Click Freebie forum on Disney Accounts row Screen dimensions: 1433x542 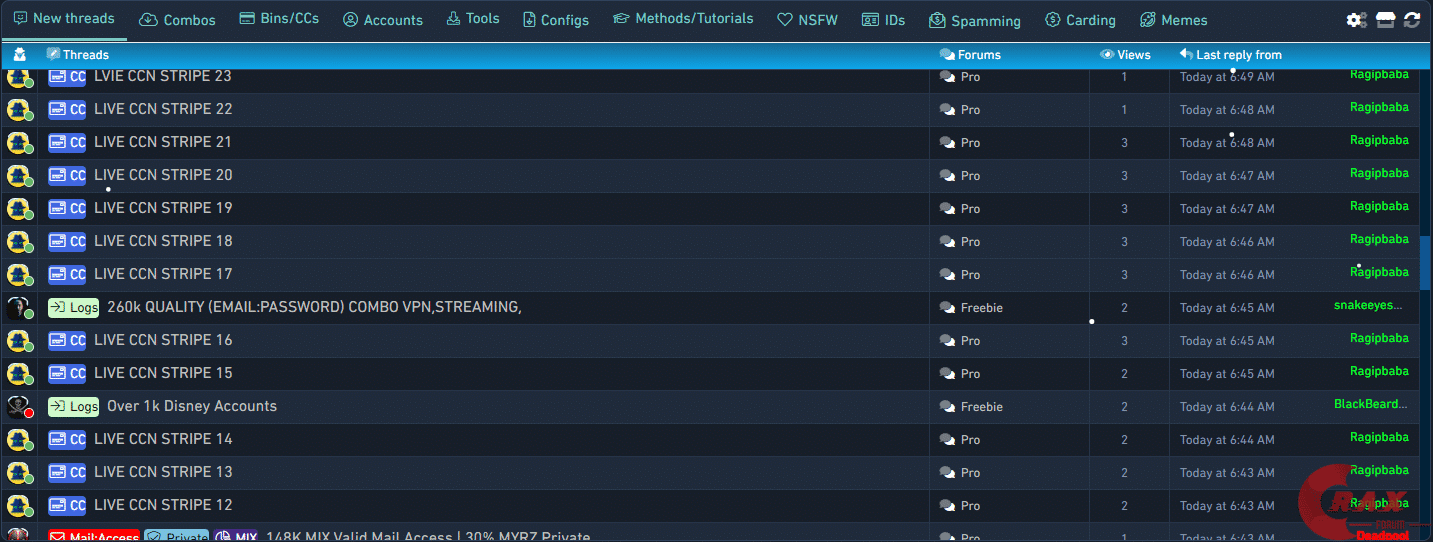tap(982, 407)
